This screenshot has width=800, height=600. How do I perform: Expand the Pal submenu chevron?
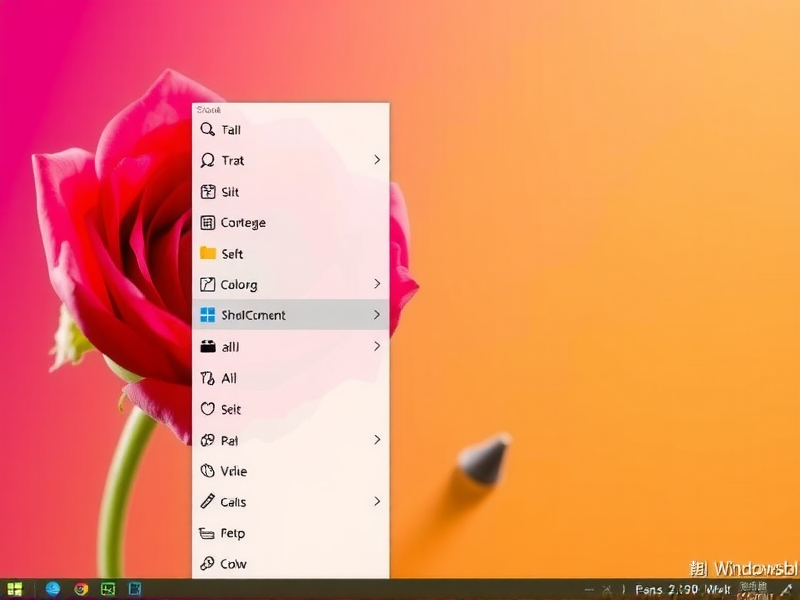coord(377,440)
